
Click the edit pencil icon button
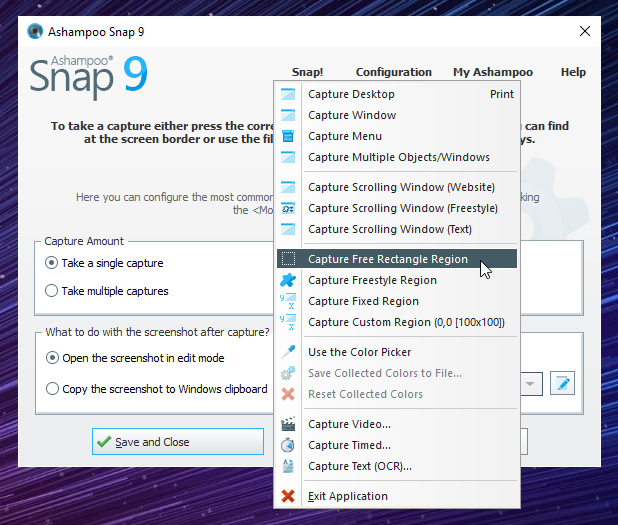tap(562, 383)
